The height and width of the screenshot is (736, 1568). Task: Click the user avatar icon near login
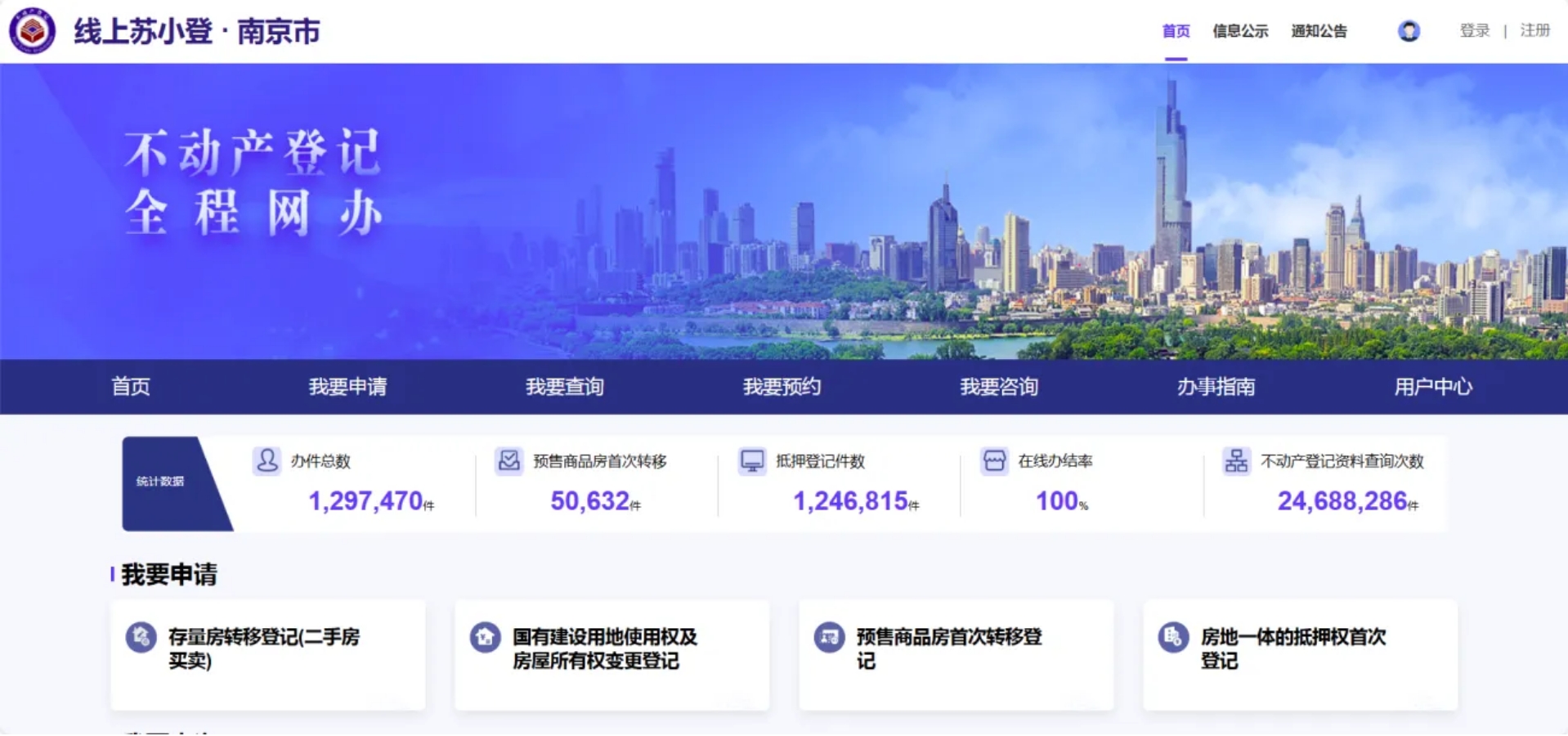[x=1409, y=31]
